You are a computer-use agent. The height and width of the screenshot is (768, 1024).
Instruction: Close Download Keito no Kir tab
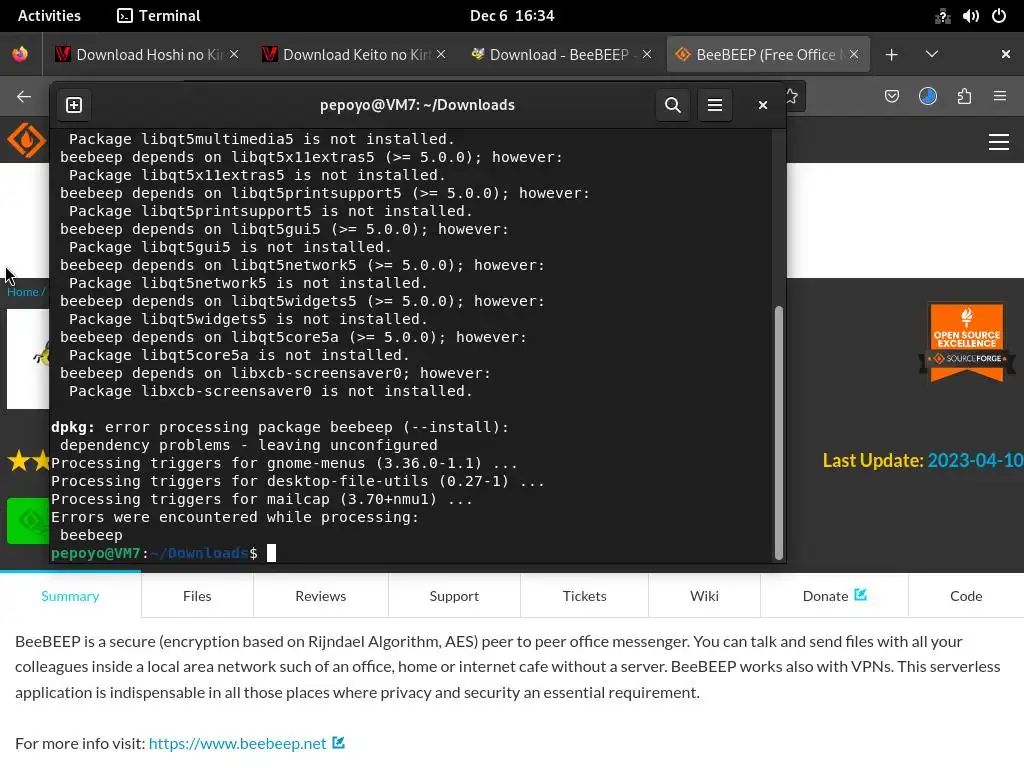(x=441, y=55)
